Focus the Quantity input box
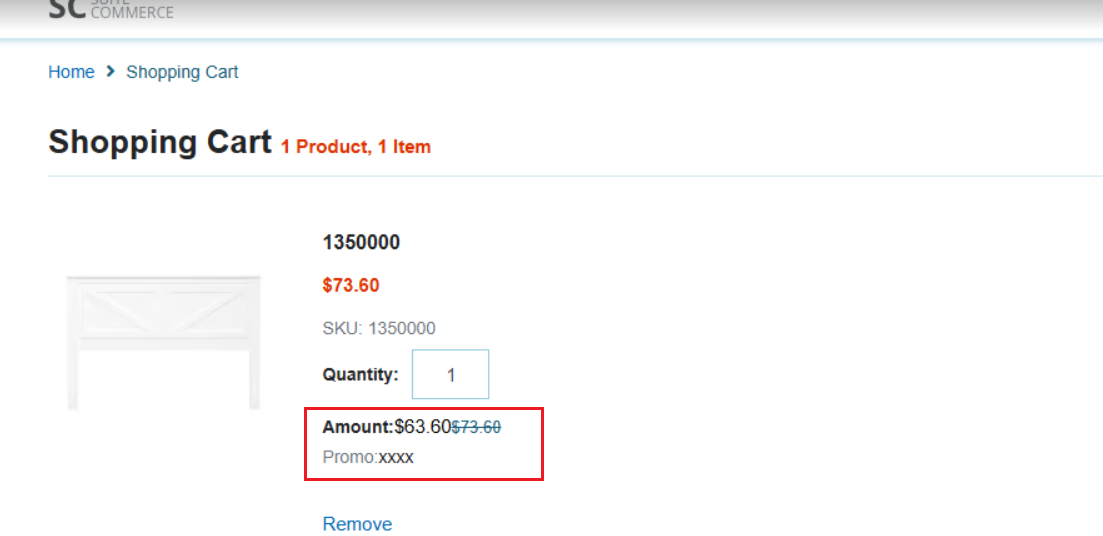Screen dimensions: 1103x536 [x=450, y=375]
